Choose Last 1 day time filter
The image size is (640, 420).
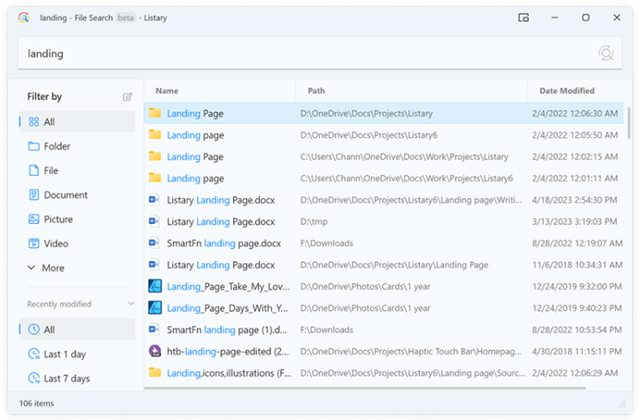[64, 354]
